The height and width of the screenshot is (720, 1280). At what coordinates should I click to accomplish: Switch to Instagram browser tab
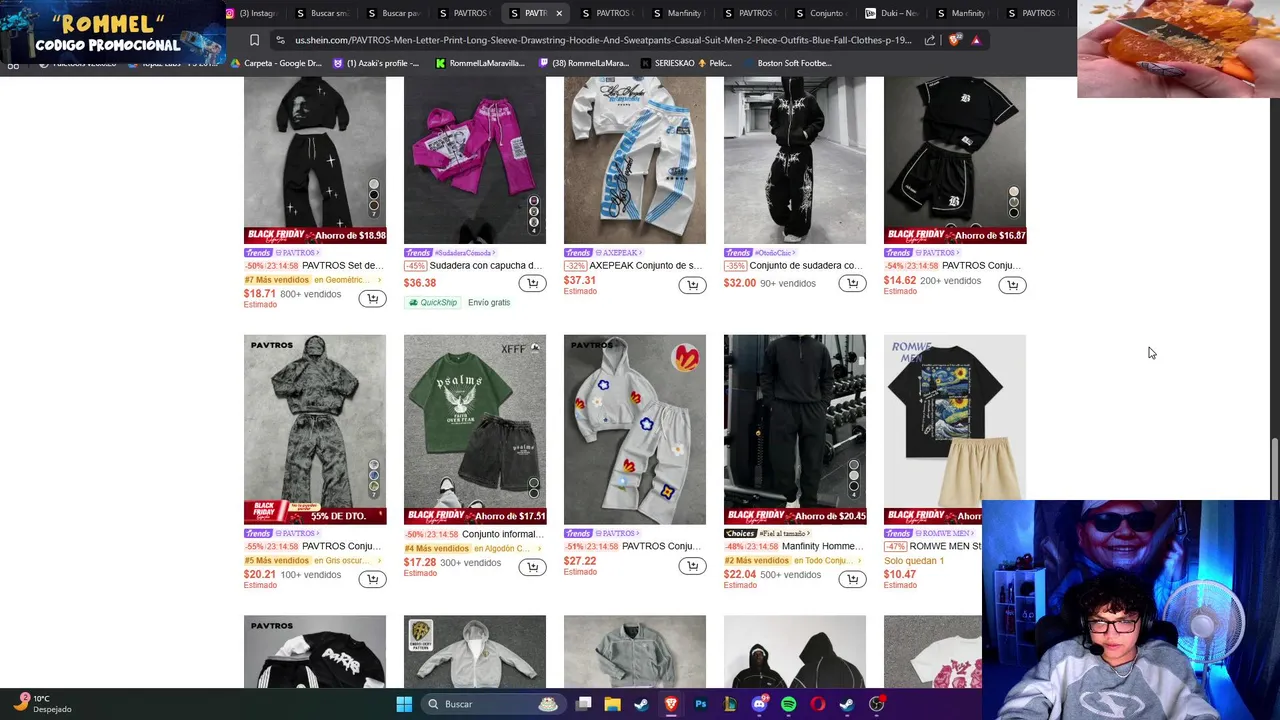251,13
